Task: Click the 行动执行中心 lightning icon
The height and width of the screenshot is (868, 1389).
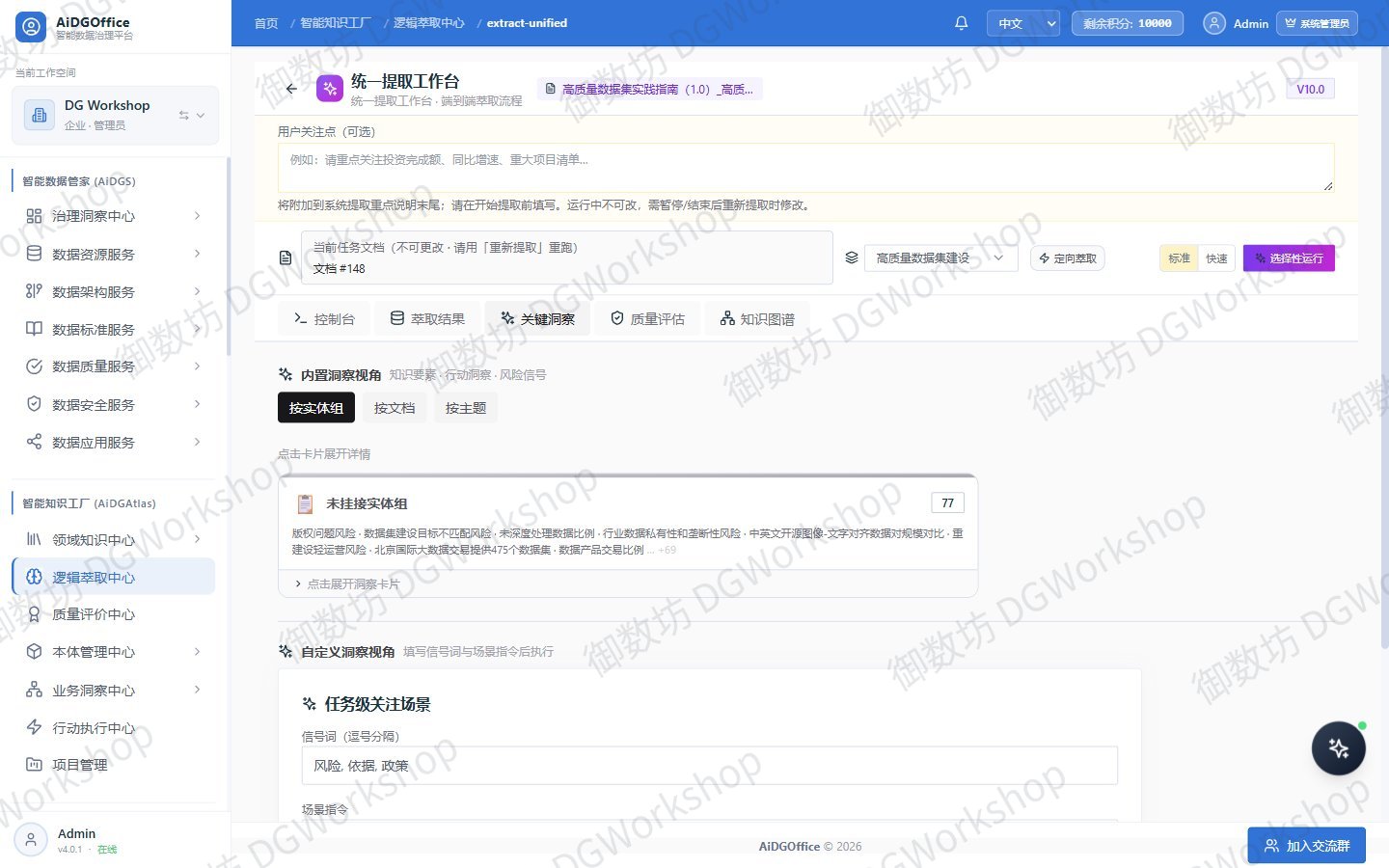Action: tap(34, 727)
